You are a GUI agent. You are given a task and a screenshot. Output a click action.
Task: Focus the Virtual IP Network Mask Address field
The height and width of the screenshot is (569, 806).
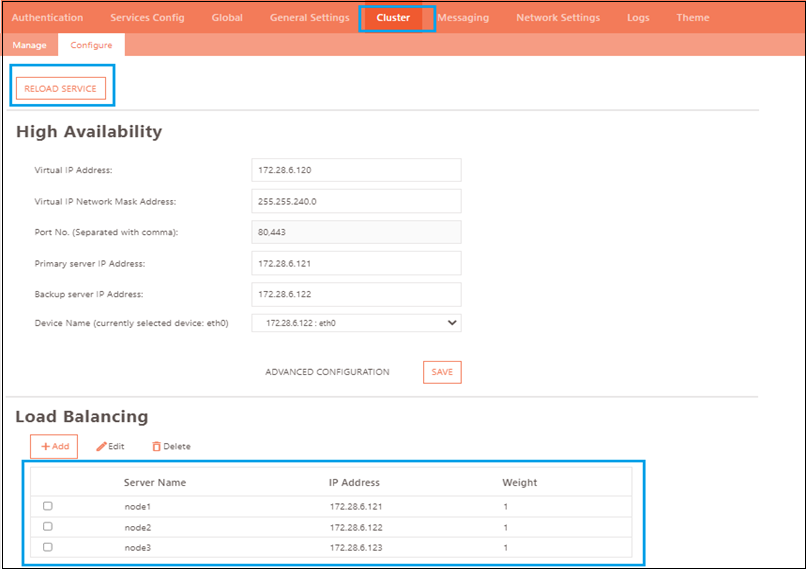356,201
